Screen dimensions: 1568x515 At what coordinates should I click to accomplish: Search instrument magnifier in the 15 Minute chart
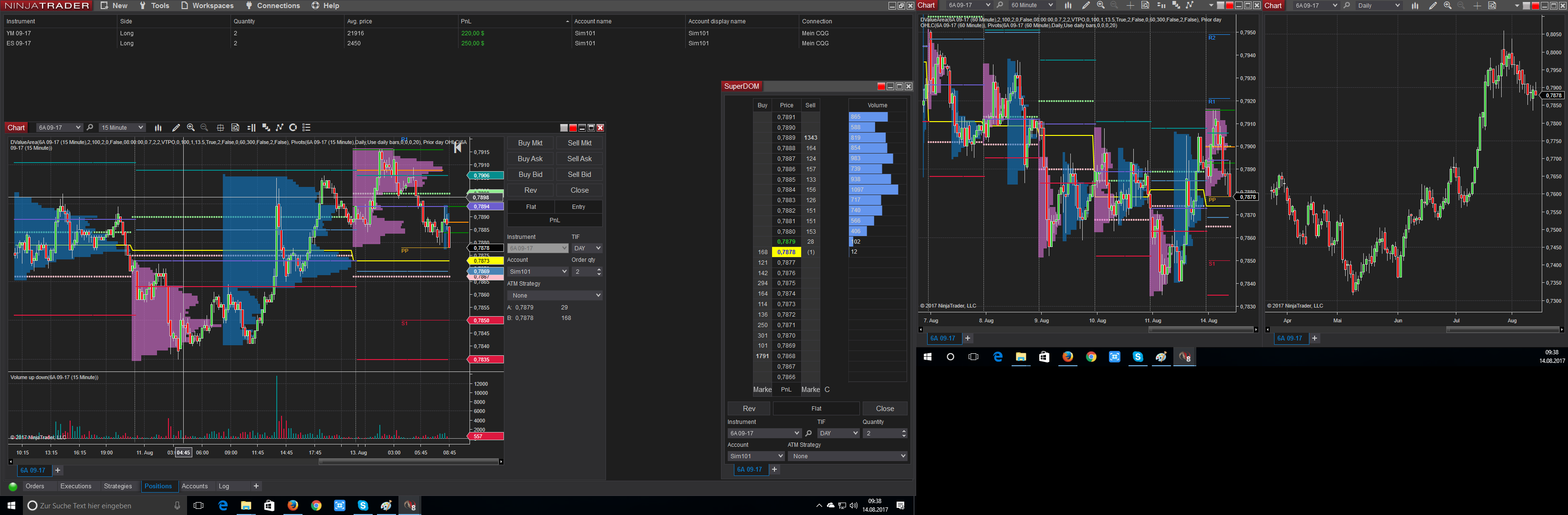[x=90, y=128]
